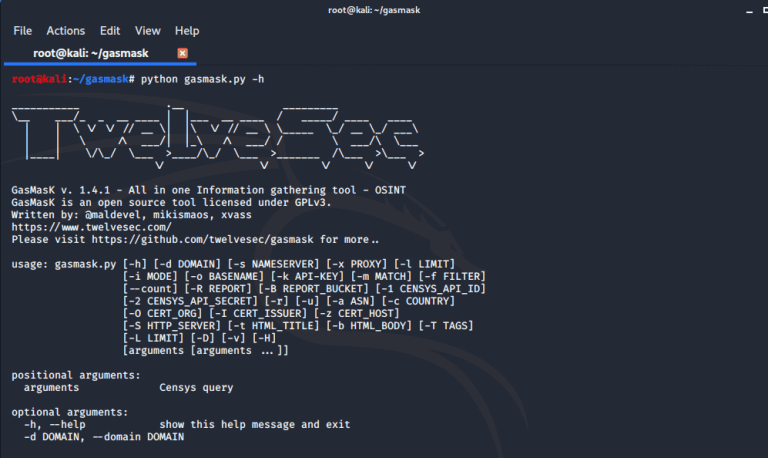Click the window title bar text
The height and width of the screenshot is (458, 768).
(384, 10)
